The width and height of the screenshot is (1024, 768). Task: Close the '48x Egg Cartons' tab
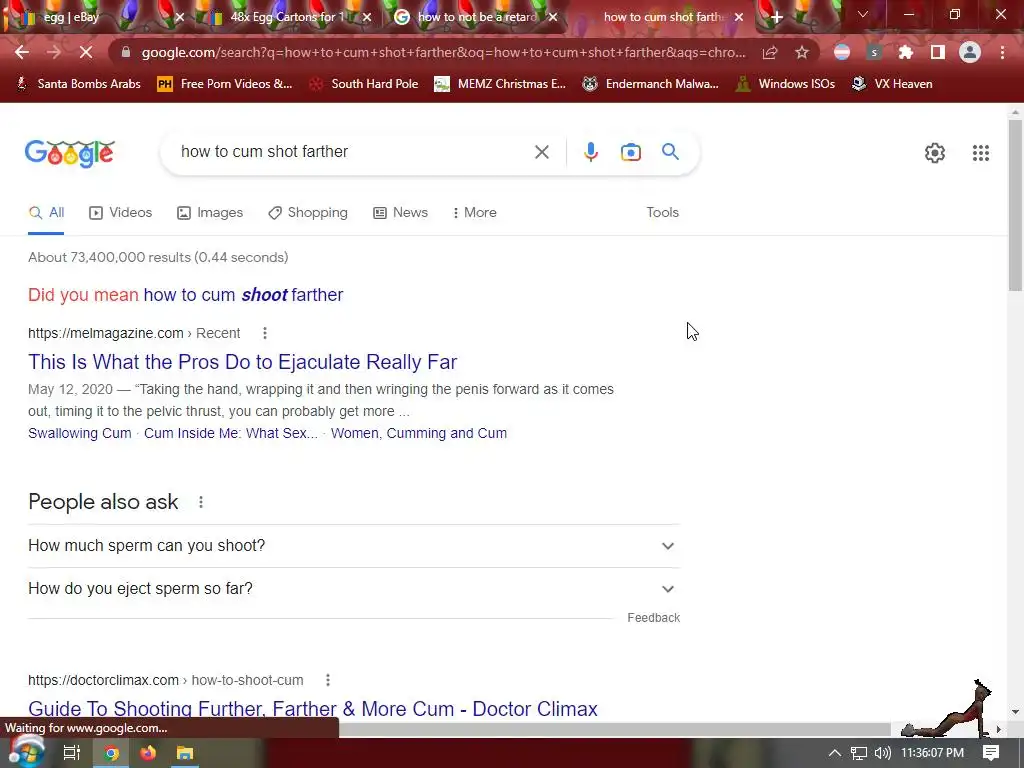[x=367, y=18]
